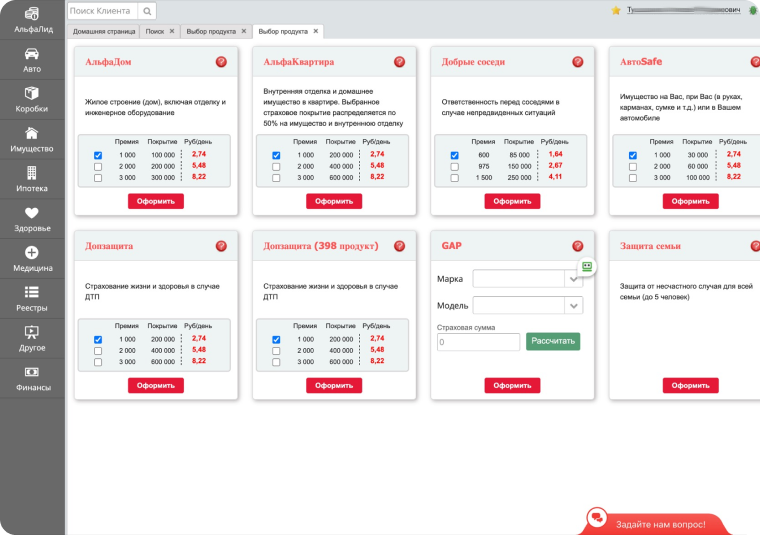Select Допзащита 2 000 premium option

pyautogui.click(x=98, y=351)
